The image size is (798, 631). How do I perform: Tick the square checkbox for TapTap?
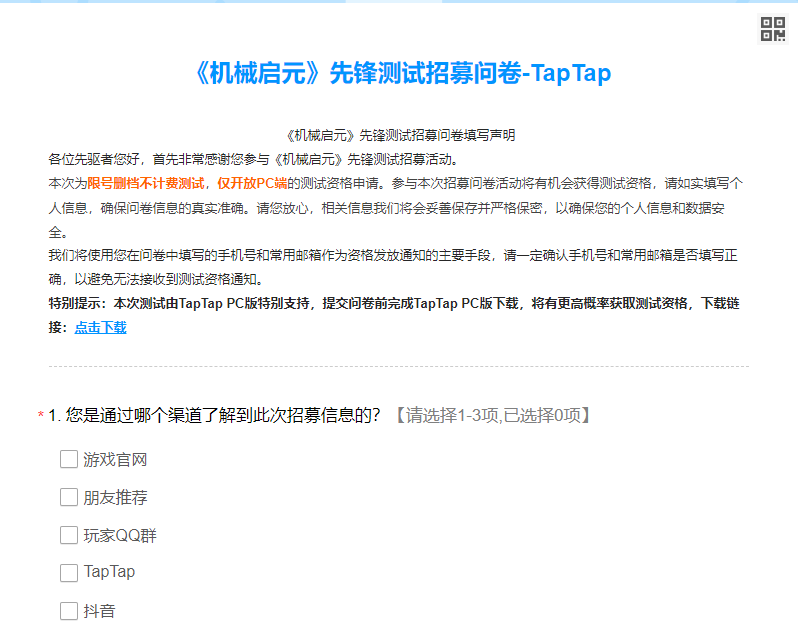[x=69, y=573]
